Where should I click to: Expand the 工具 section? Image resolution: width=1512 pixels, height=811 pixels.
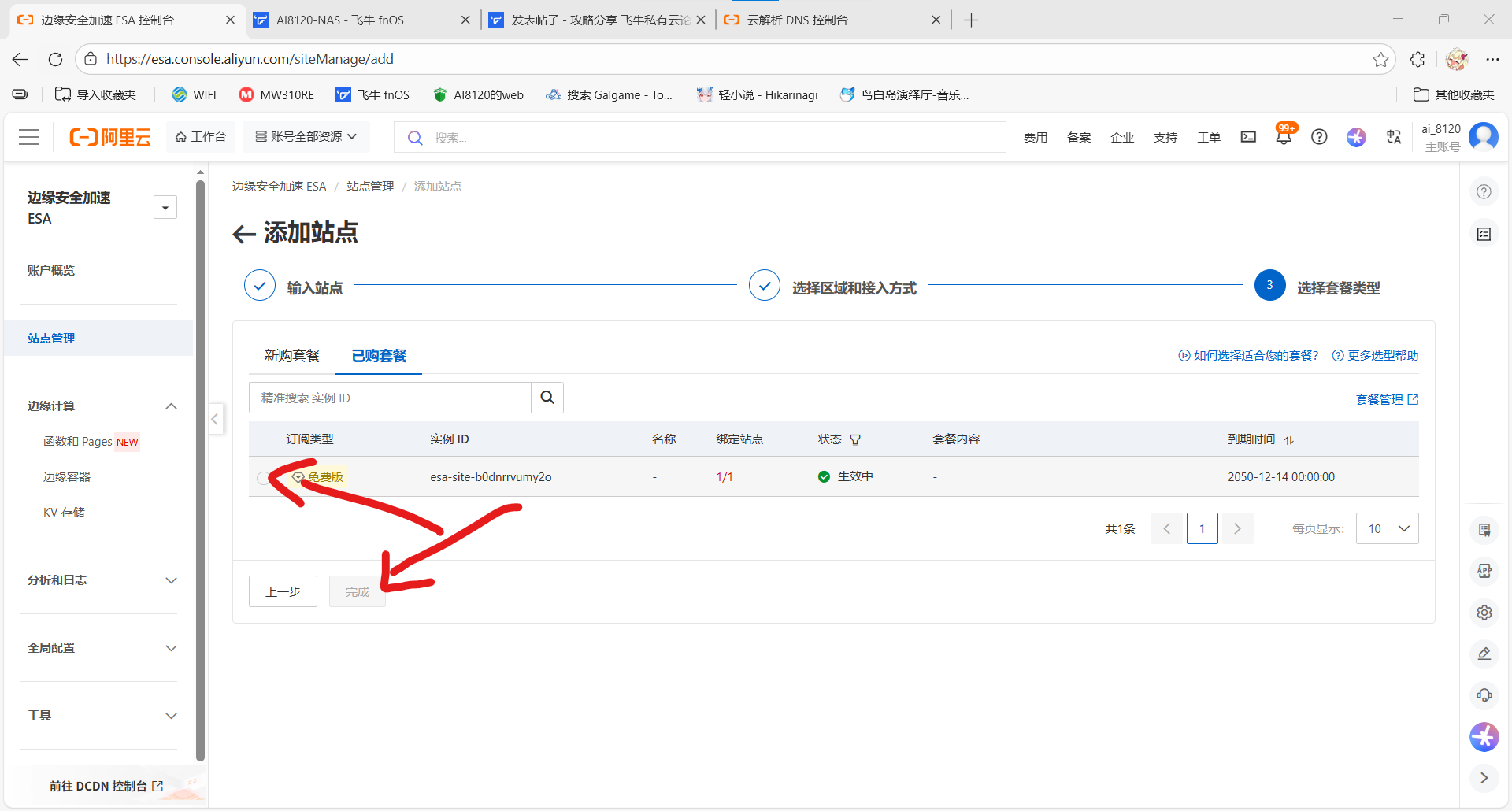coord(171,716)
